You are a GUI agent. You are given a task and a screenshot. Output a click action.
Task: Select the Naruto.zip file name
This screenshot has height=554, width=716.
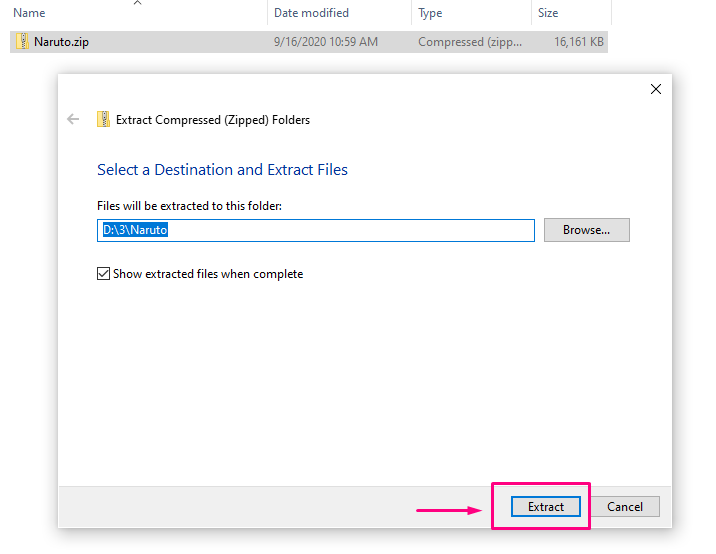pos(61,42)
